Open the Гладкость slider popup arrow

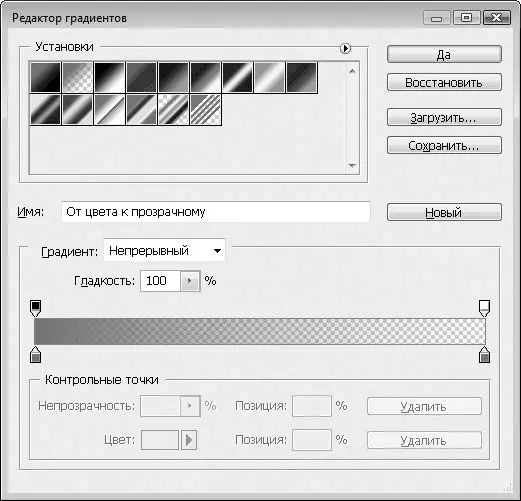point(190,281)
